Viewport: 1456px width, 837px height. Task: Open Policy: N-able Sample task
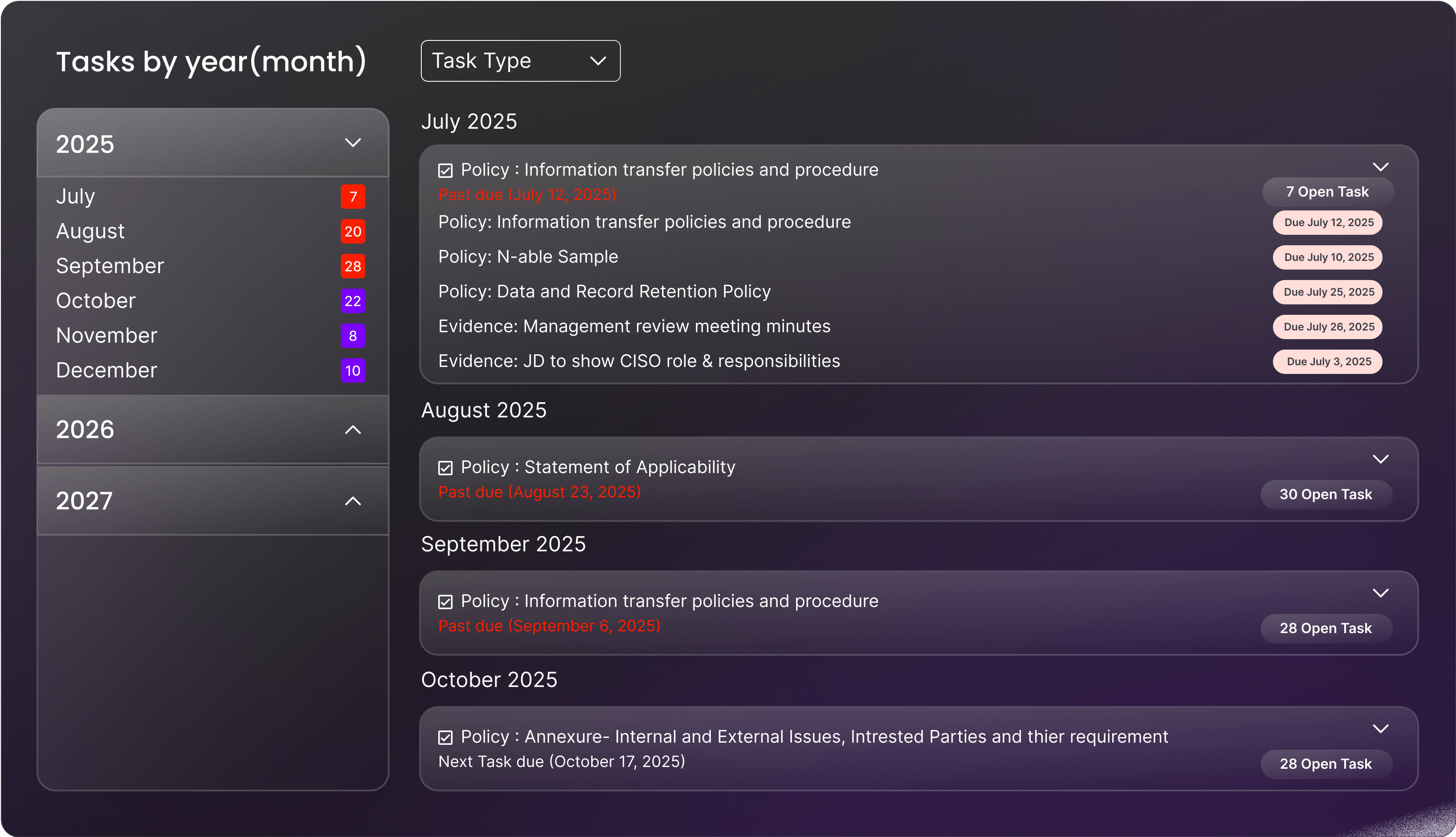click(528, 257)
